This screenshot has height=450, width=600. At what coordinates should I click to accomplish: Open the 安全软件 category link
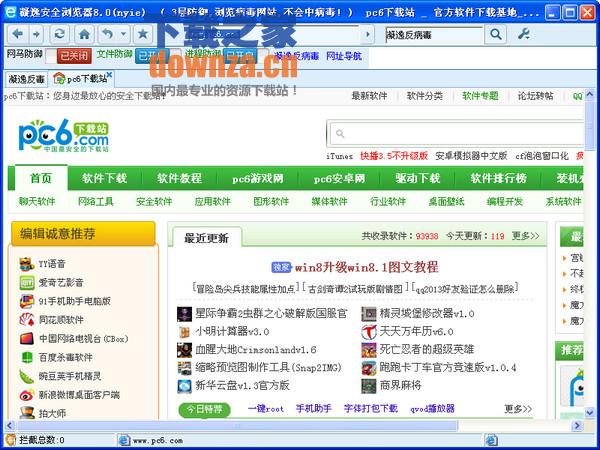click(x=154, y=202)
